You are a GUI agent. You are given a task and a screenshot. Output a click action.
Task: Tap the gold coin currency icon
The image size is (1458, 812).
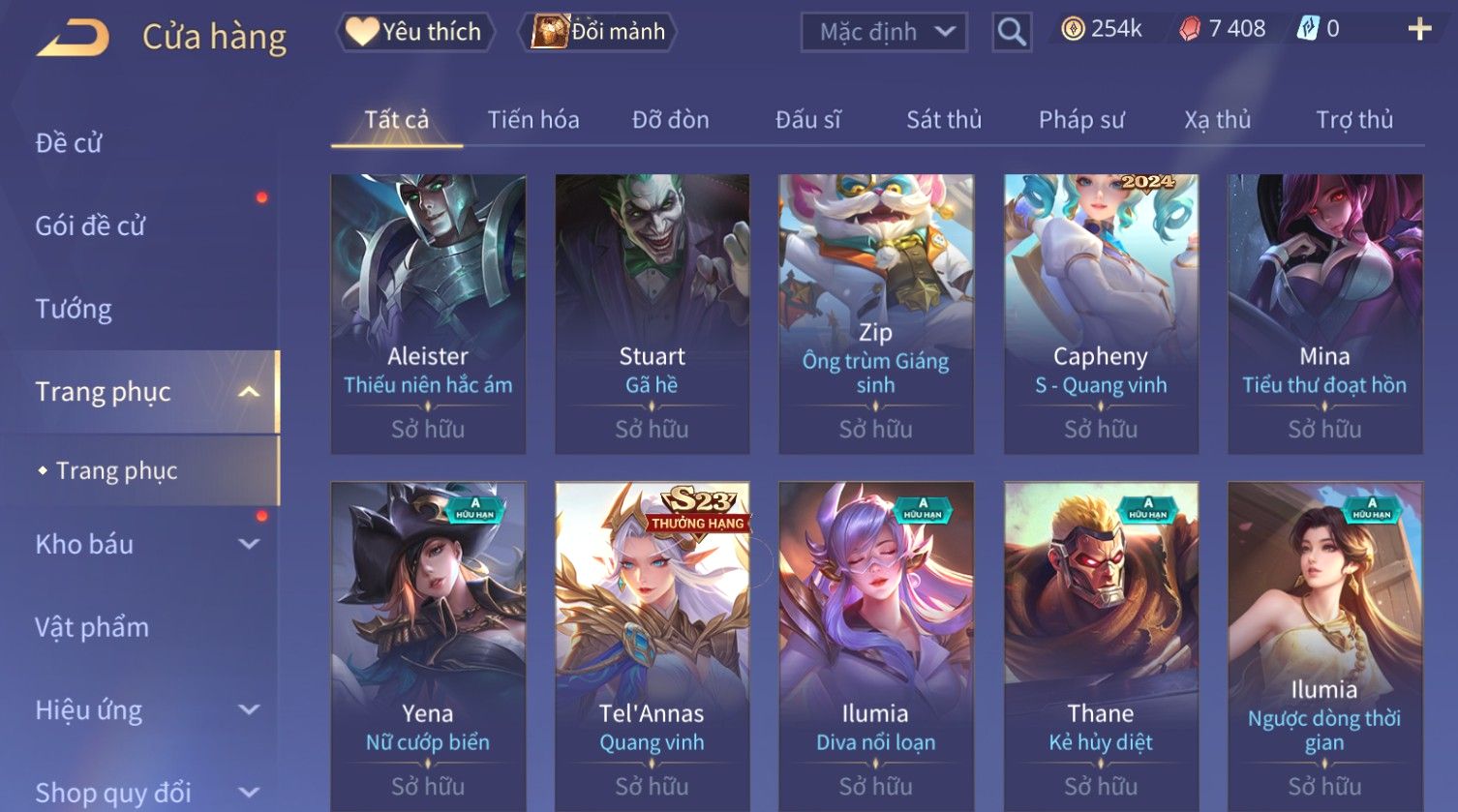pos(1073,29)
